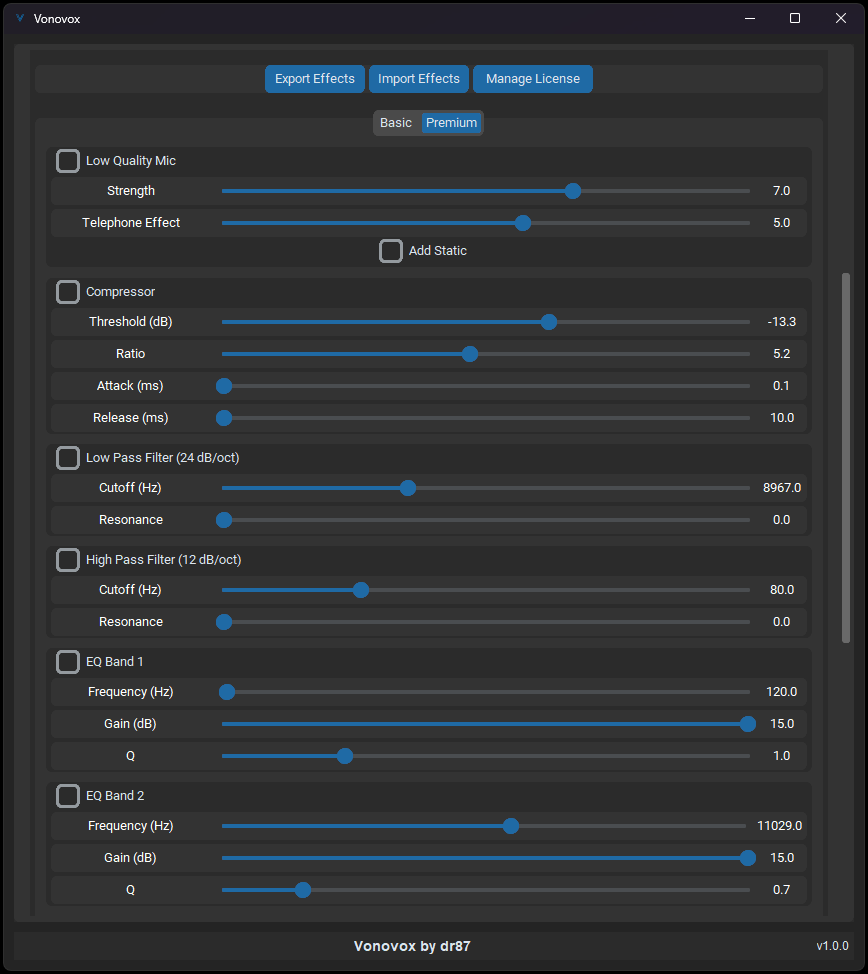Click the Strength slider handle

(x=573, y=191)
